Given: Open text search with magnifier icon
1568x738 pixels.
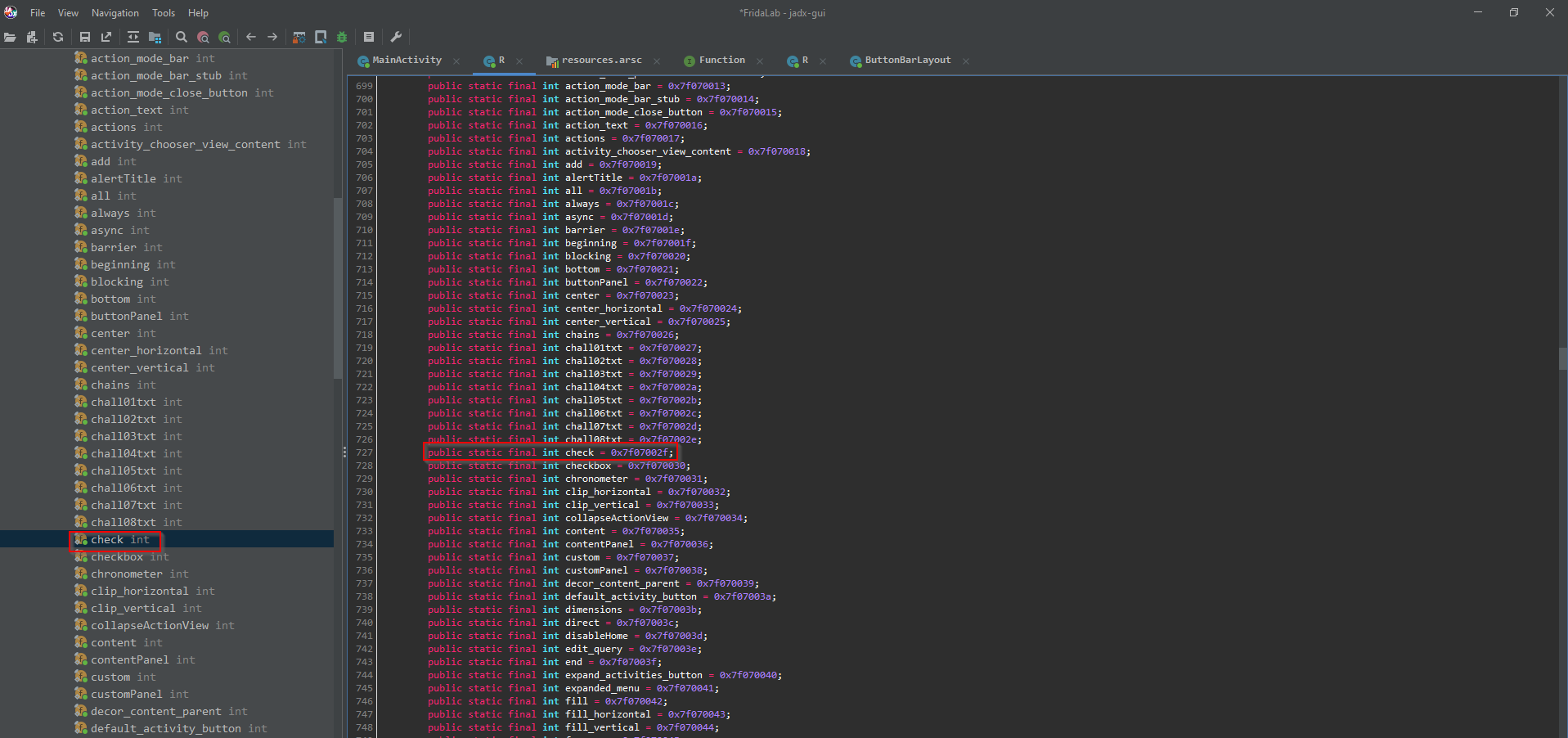Looking at the screenshot, I should 182,37.
